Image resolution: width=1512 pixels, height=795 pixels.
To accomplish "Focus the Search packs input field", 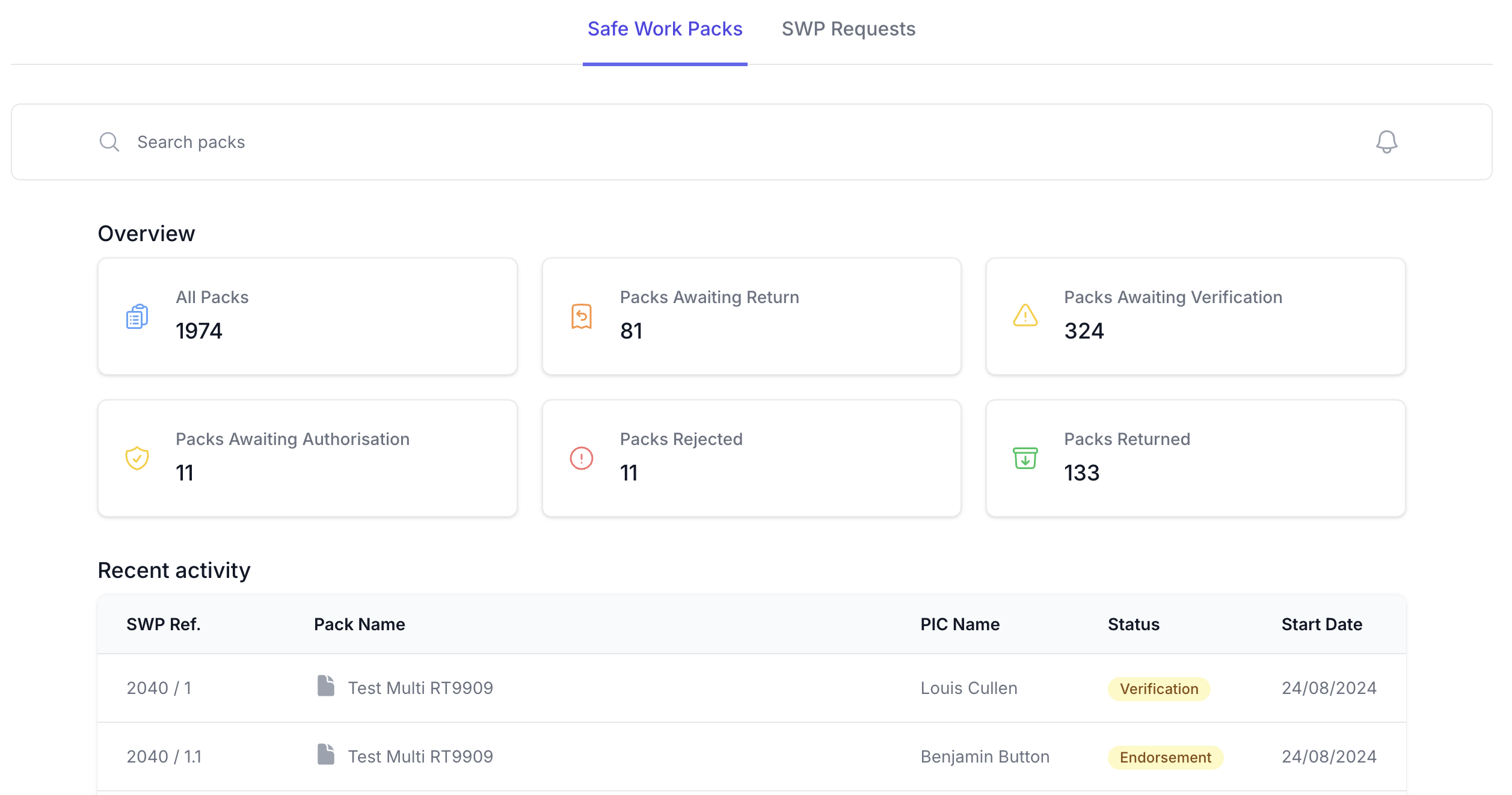I will pyautogui.click(x=722, y=142).
